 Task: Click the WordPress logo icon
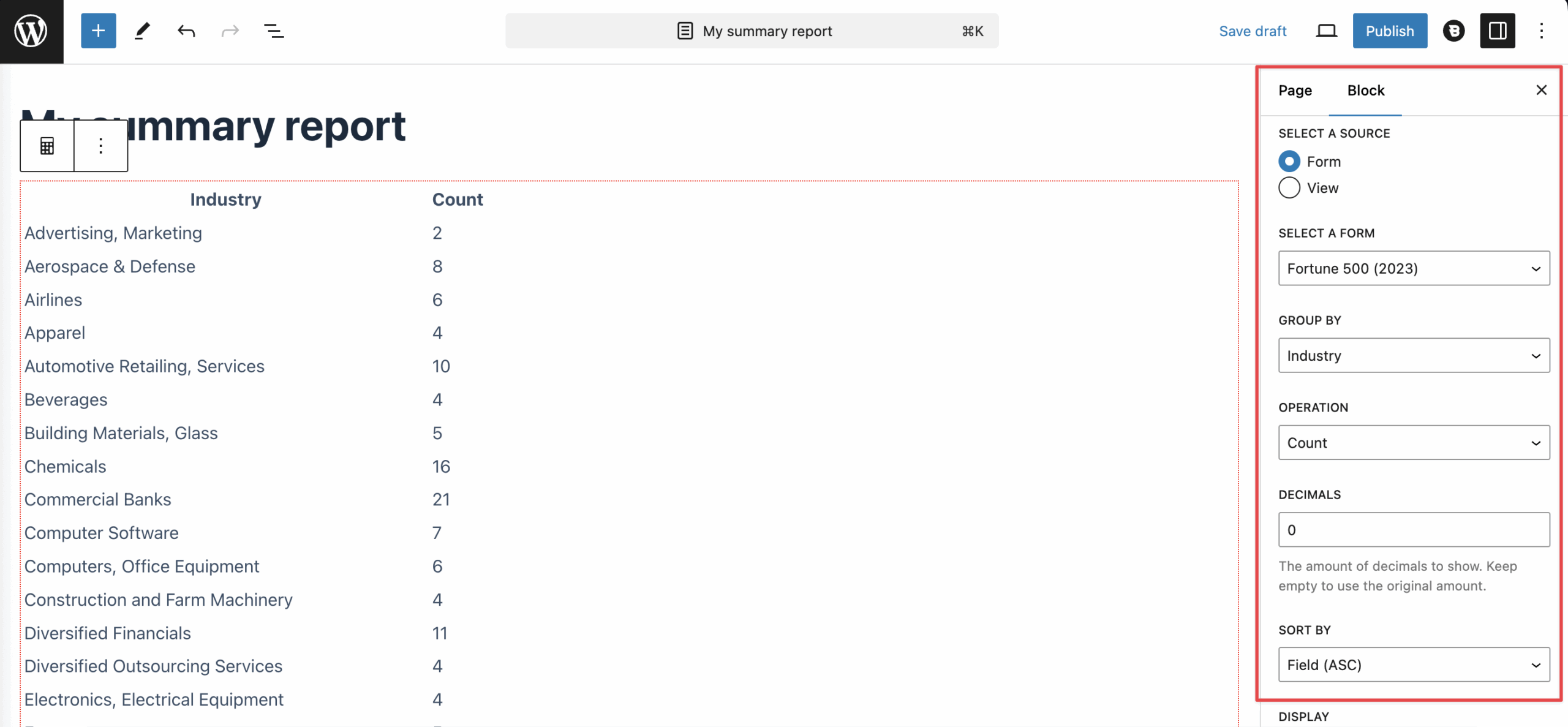31,31
